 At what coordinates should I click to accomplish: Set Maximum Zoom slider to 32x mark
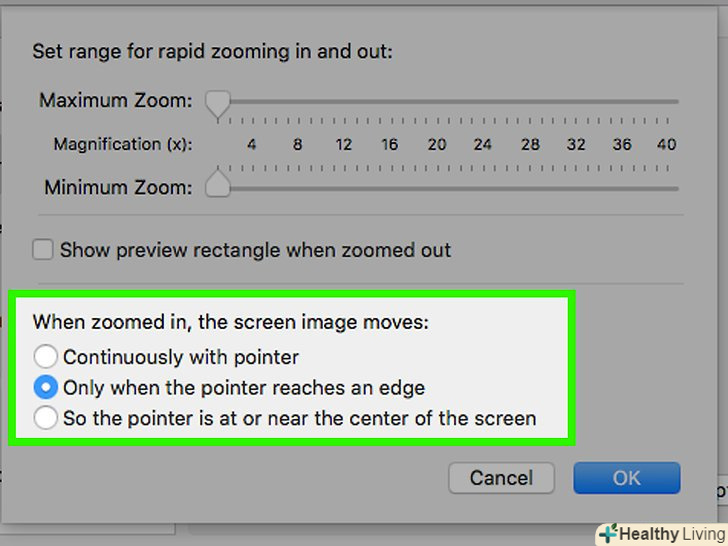pos(576,101)
